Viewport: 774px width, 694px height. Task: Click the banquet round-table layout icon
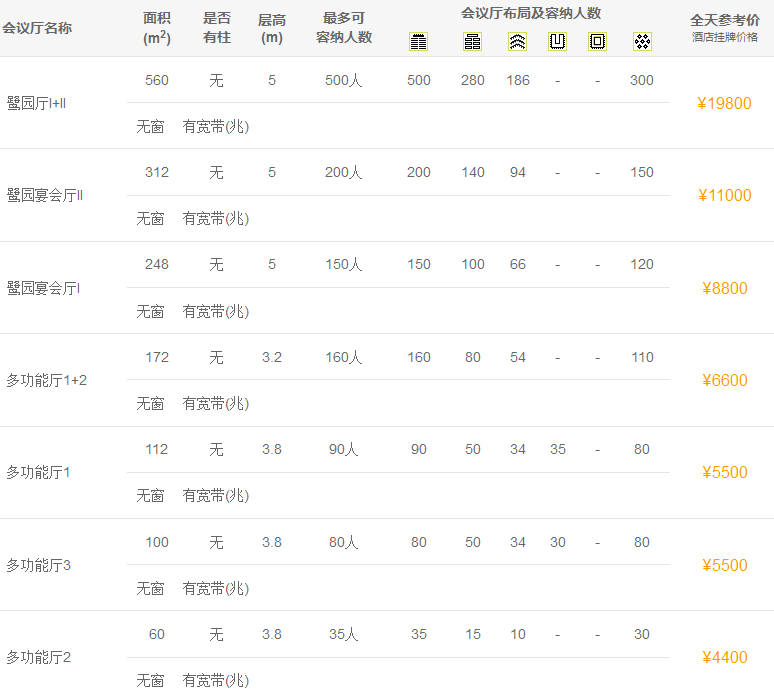pos(642,41)
